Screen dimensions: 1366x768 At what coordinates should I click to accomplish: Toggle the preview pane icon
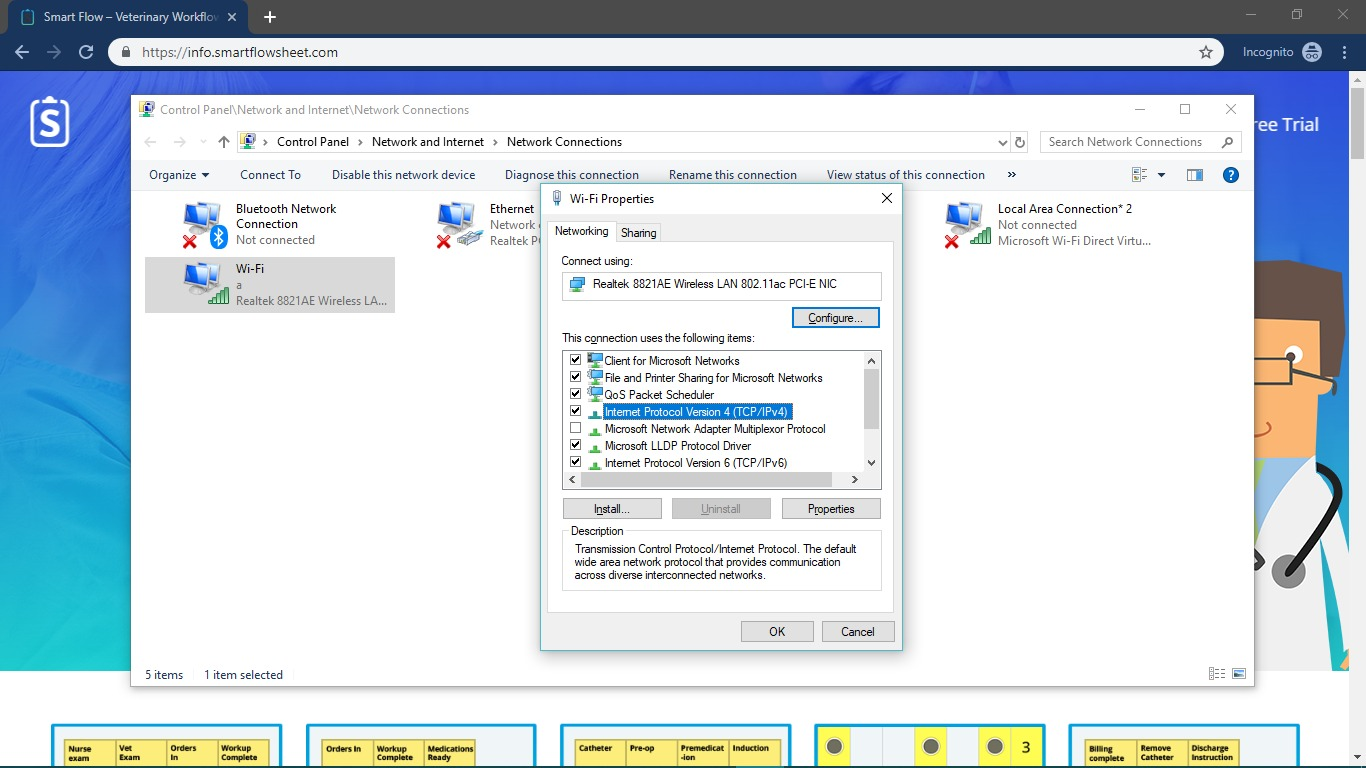click(1195, 175)
